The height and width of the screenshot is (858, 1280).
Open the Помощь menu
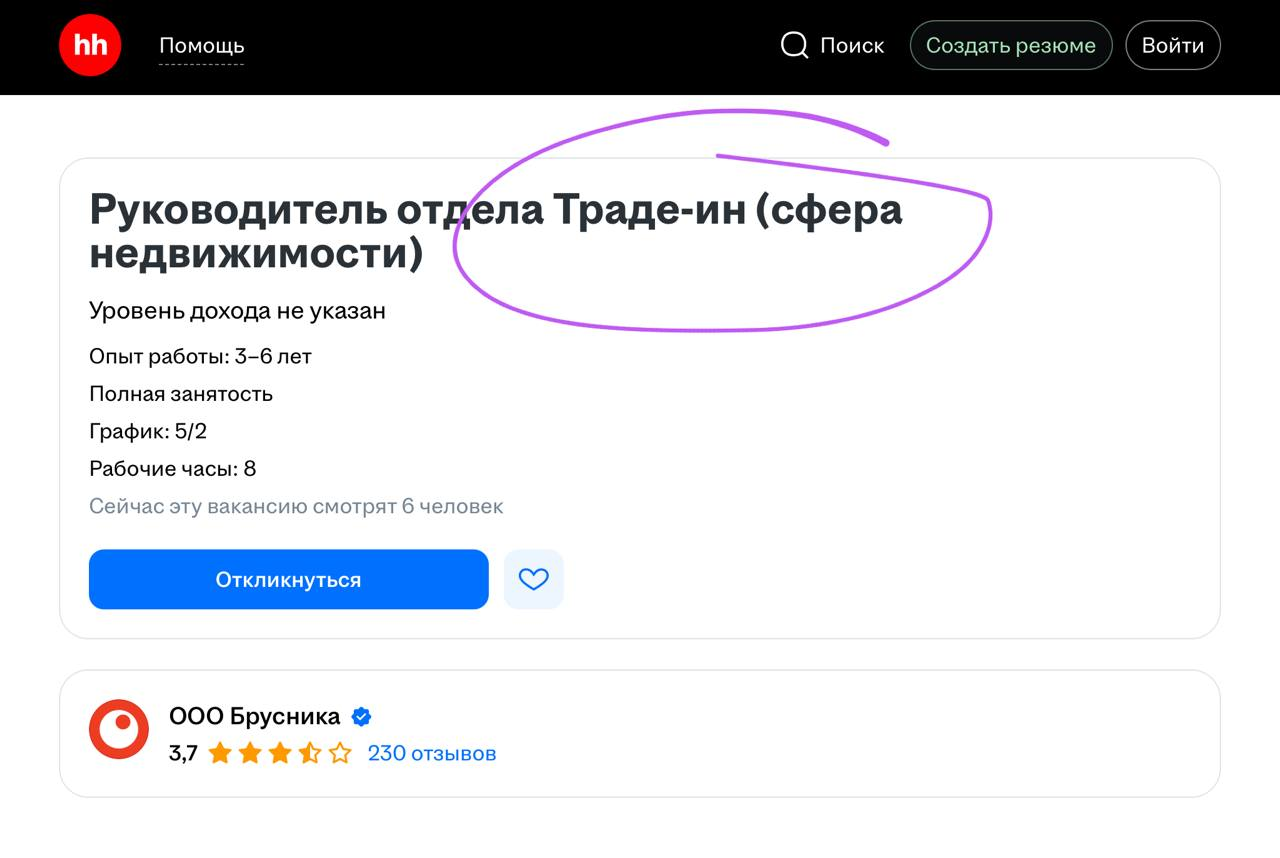pyautogui.click(x=201, y=46)
